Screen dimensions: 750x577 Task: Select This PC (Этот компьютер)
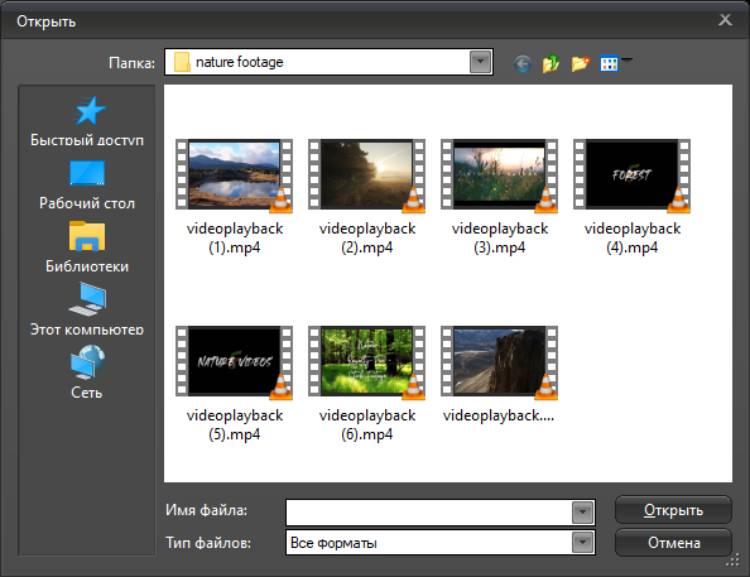point(87,310)
